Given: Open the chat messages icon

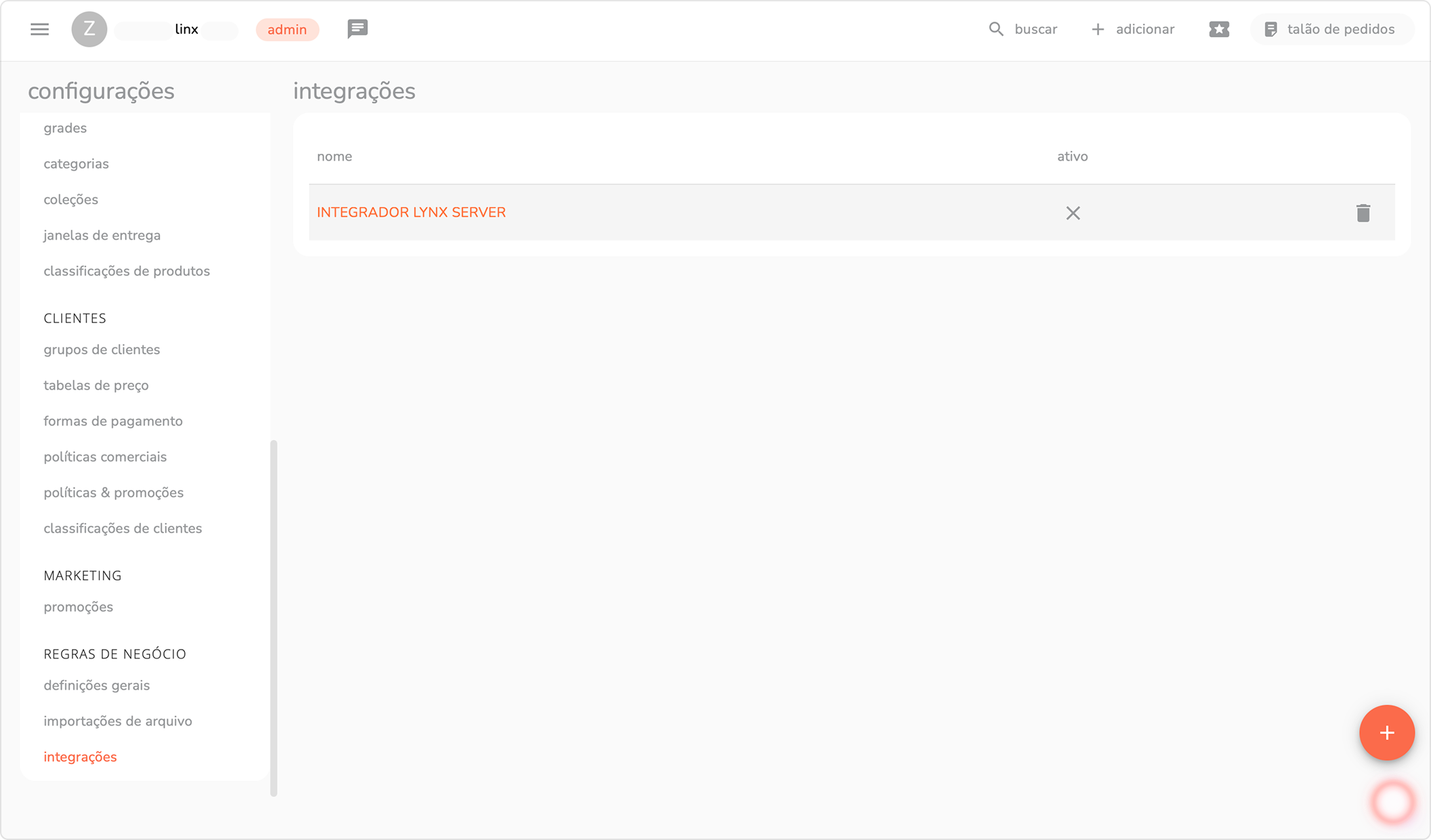Looking at the screenshot, I should (x=357, y=29).
